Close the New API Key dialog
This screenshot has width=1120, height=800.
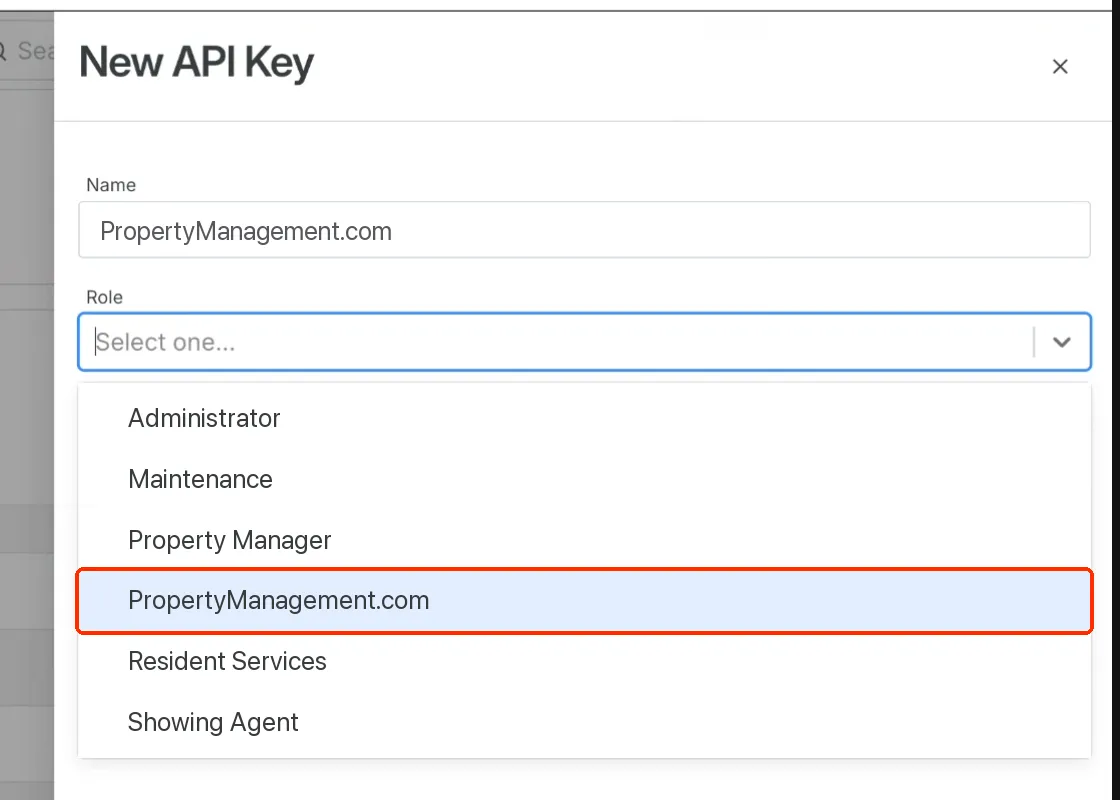pos(1060,66)
